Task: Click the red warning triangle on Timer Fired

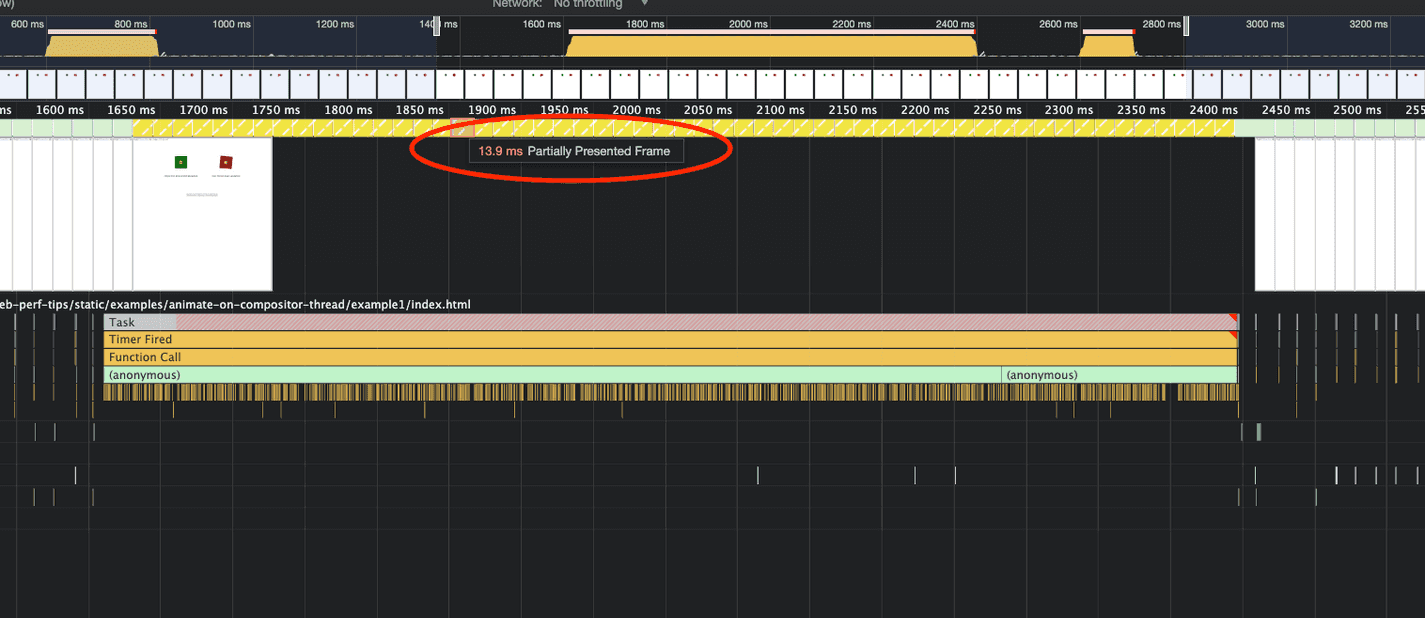Action: point(1234,336)
